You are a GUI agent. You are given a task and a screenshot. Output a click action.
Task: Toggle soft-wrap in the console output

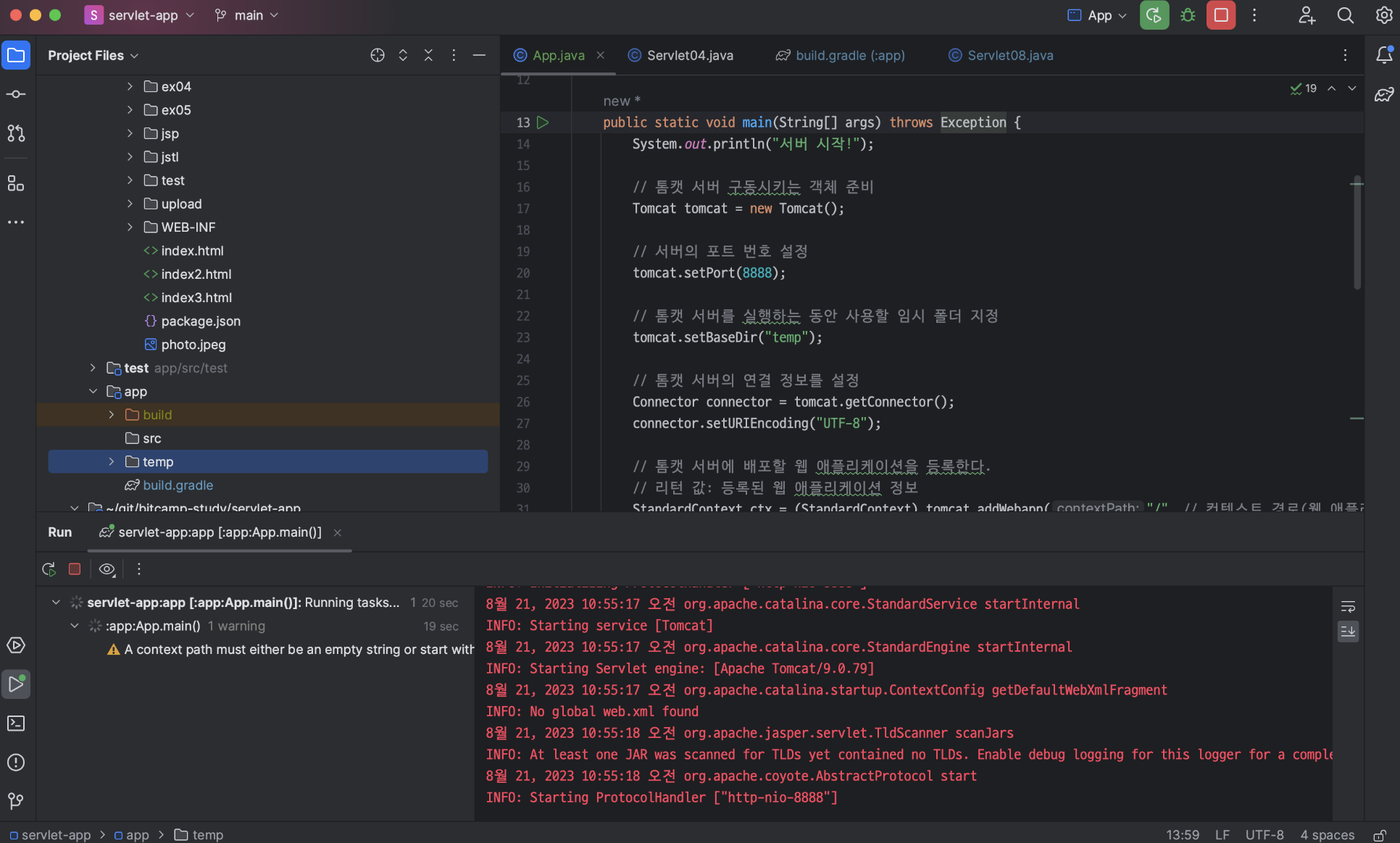[1348, 606]
